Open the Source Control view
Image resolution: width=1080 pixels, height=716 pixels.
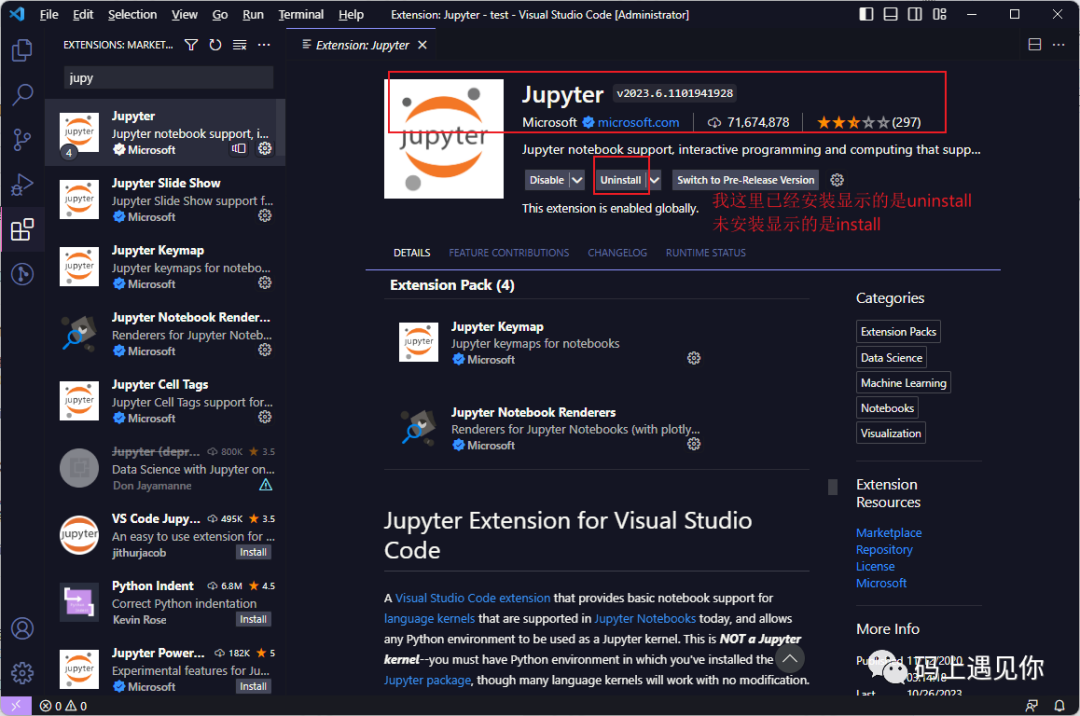pos(22,139)
